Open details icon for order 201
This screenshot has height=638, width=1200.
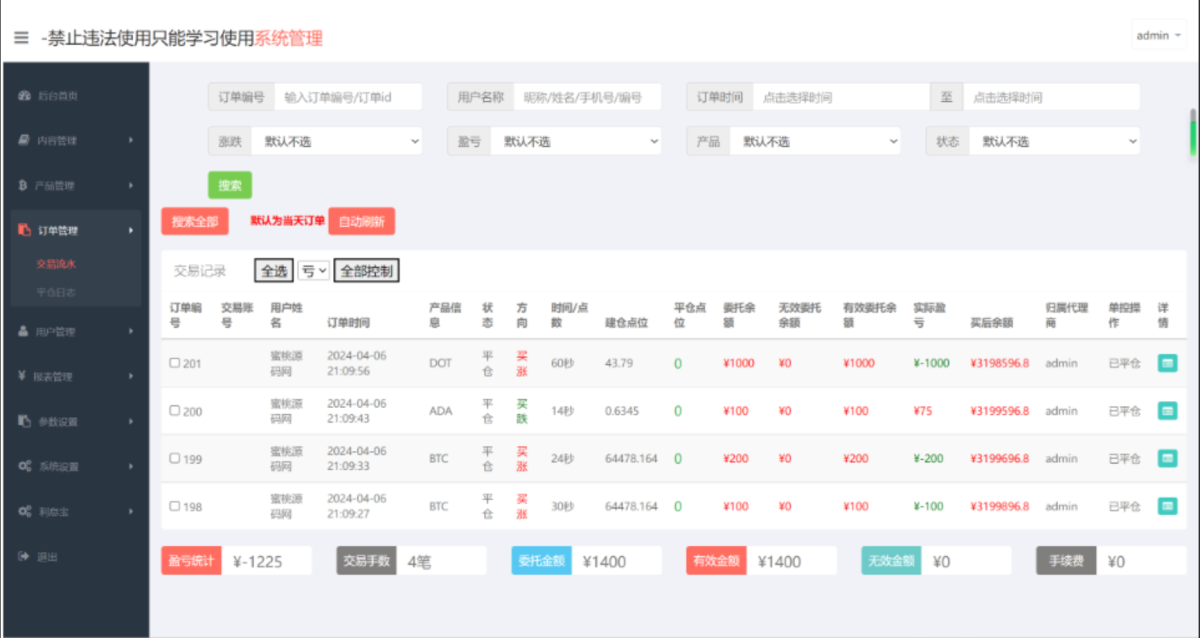click(1167, 363)
